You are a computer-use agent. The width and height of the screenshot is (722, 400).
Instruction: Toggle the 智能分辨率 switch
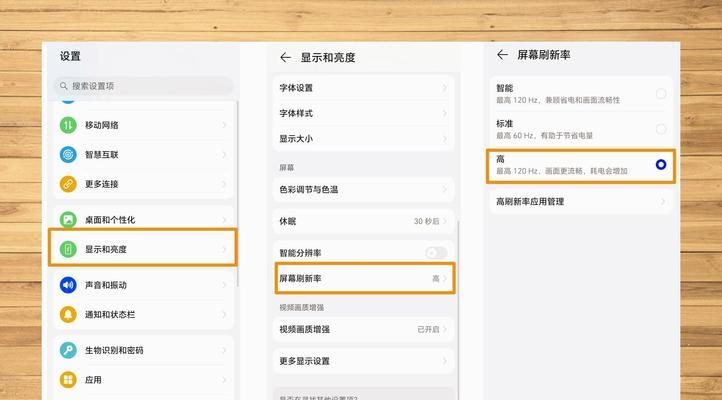pos(436,253)
